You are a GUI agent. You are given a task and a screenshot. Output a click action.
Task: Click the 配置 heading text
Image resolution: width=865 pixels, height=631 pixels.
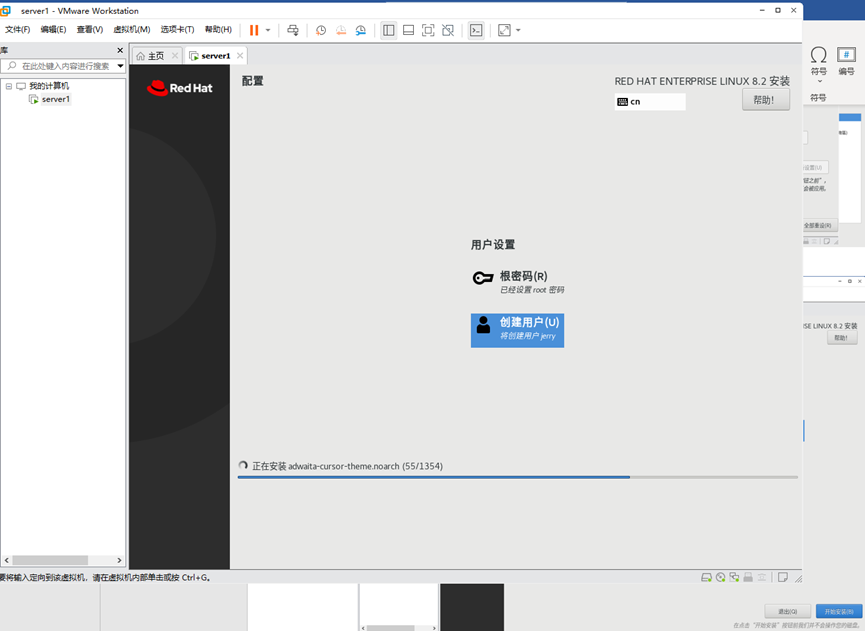coord(253,81)
